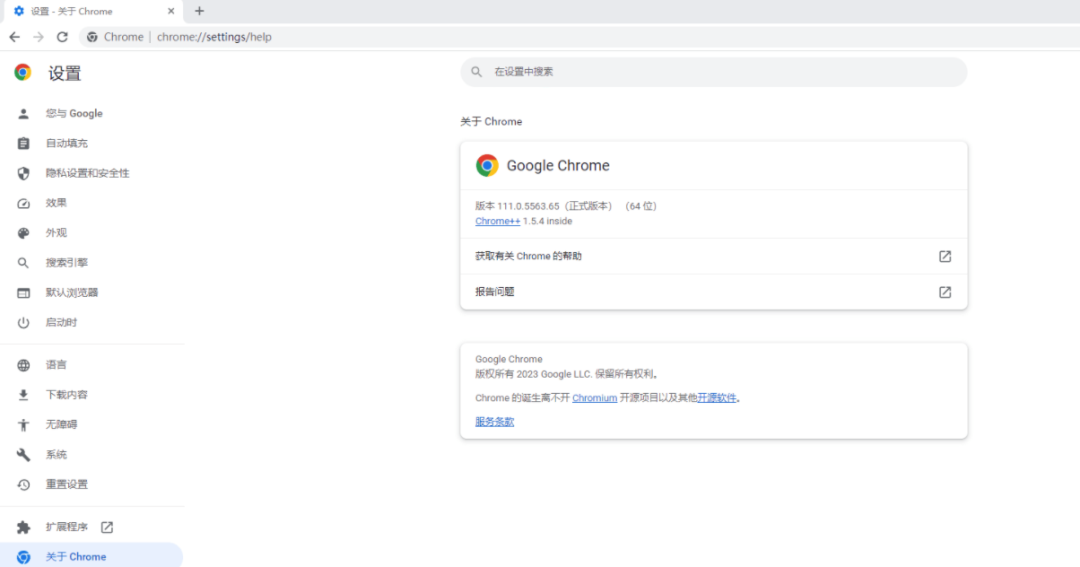Click the browser forward arrow

pyautogui.click(x=39, y=37)
